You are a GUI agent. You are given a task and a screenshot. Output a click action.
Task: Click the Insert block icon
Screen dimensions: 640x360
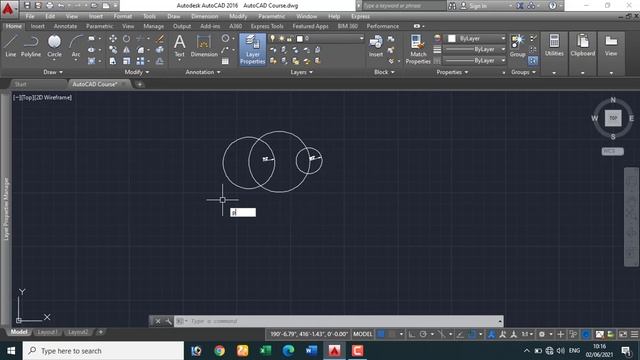click(376, 45)
